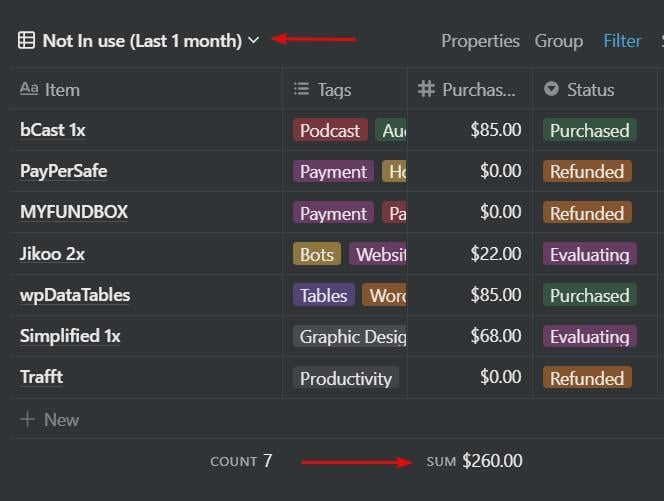Viewport: 664px width, 501px height.
Task: Open the Properties menu
Action: 480,41
